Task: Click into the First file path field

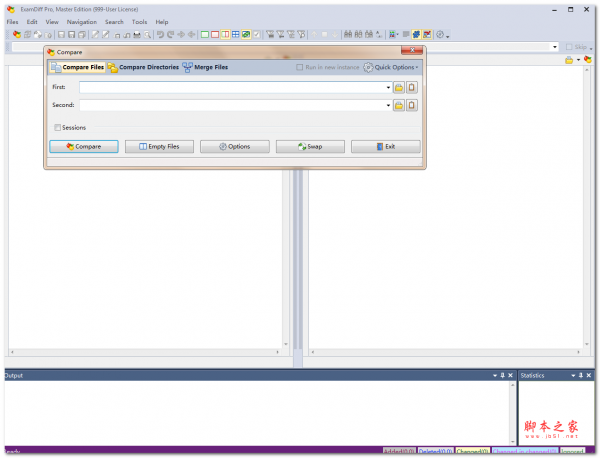Action: pos(230,88)
